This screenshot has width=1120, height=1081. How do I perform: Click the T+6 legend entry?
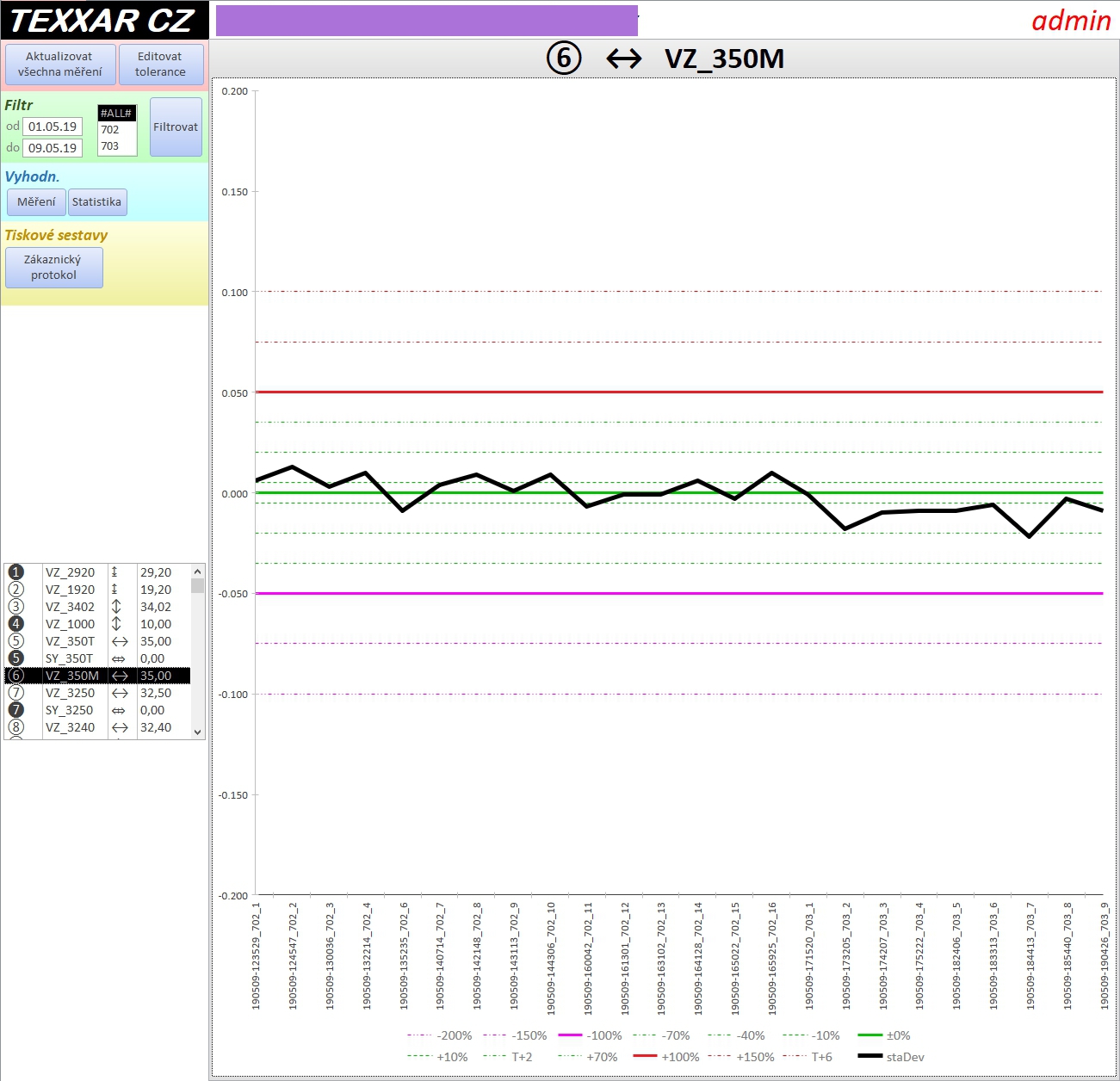(x=808, y=1057)
